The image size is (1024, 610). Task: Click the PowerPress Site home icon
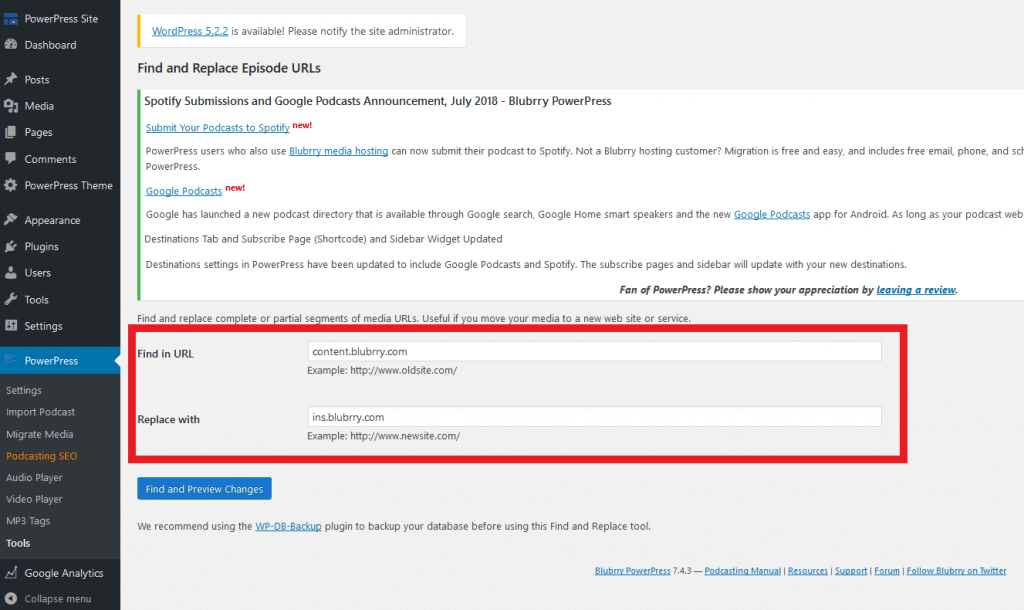tap(10, 19)
